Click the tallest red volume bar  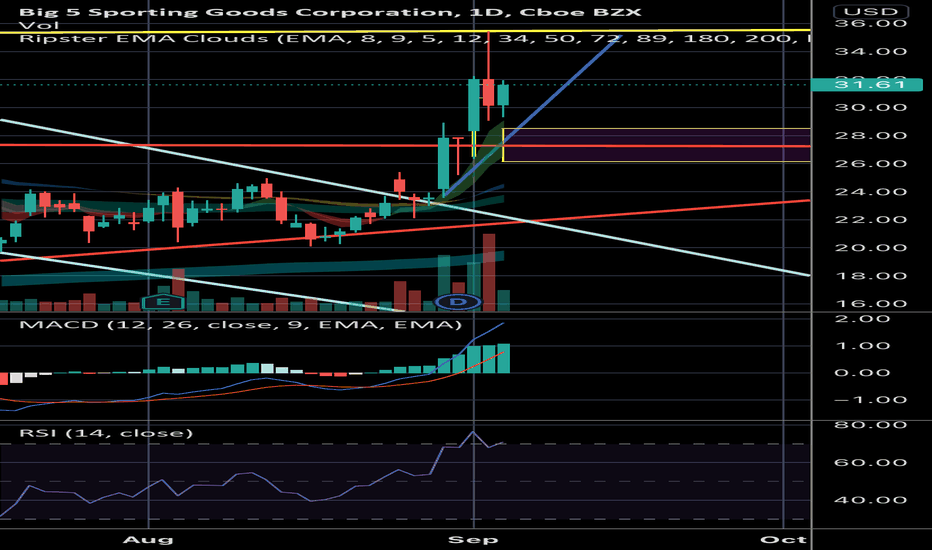coord(489,272)
